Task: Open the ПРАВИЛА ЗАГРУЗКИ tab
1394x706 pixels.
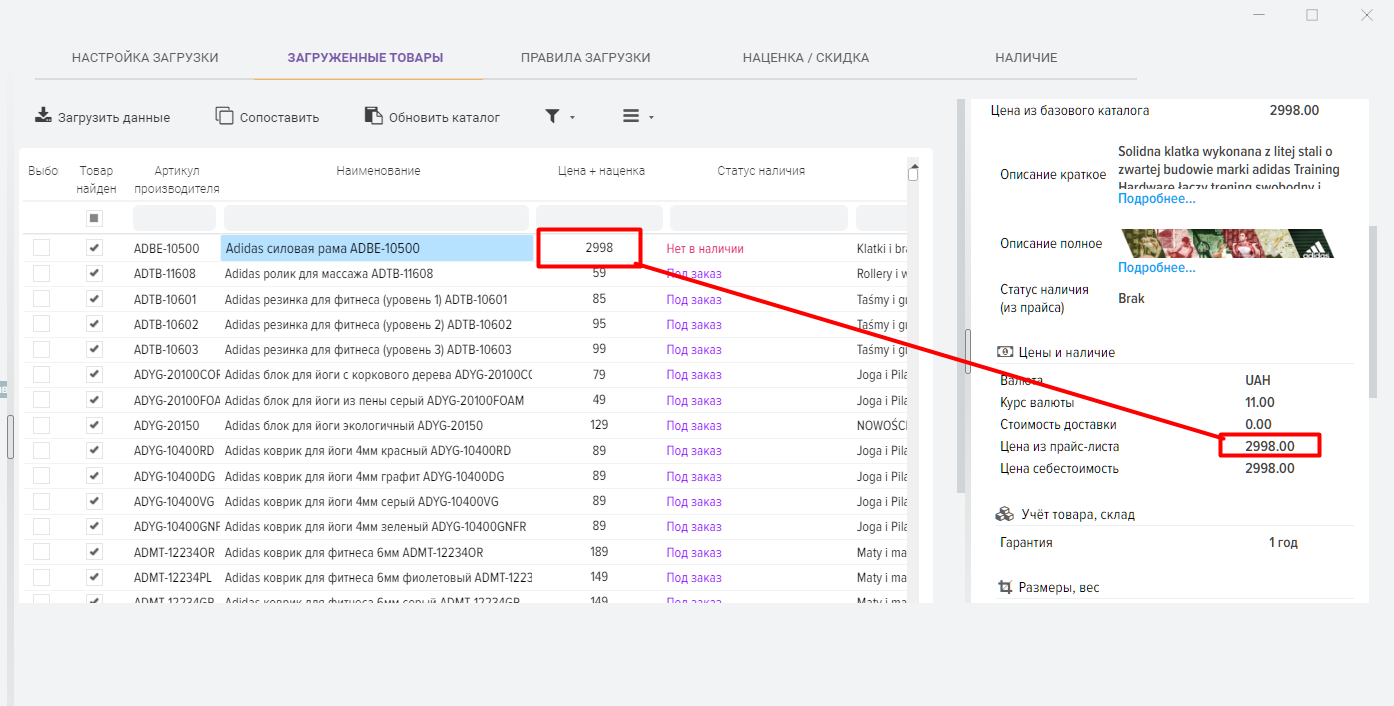Action: coord(585,57)
